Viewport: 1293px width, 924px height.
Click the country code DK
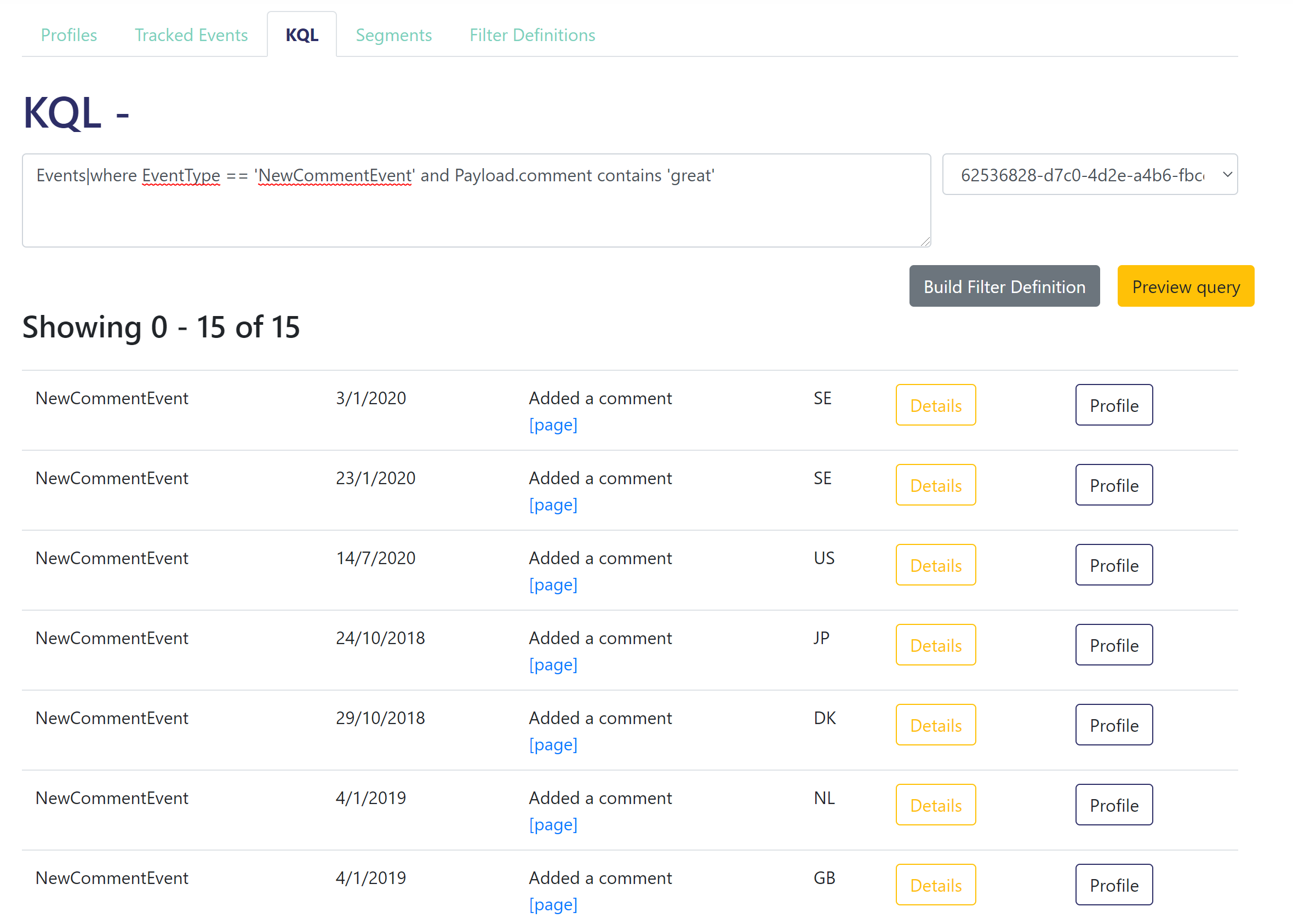coord(825,718)
